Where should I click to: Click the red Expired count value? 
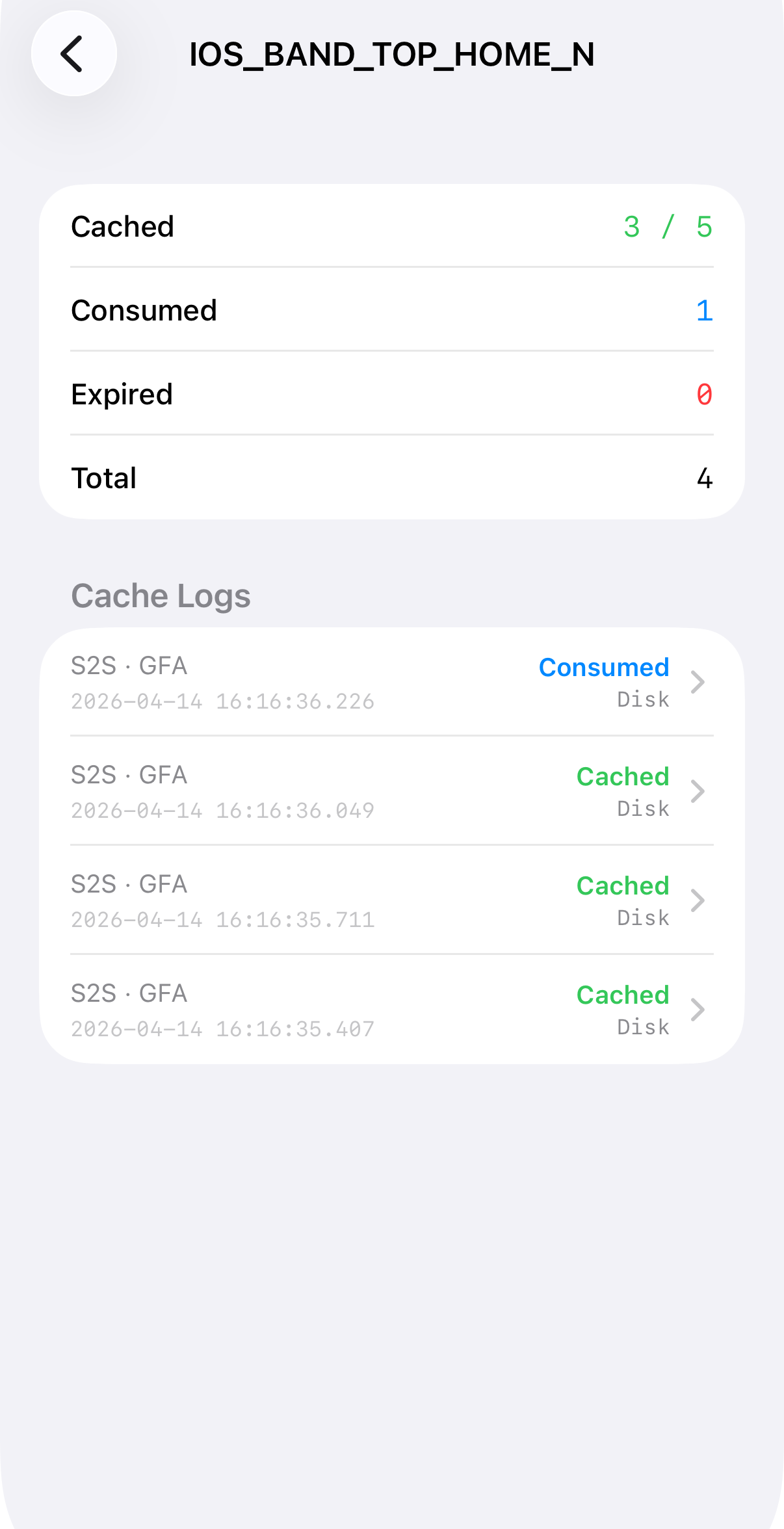(x=704, y=395)
